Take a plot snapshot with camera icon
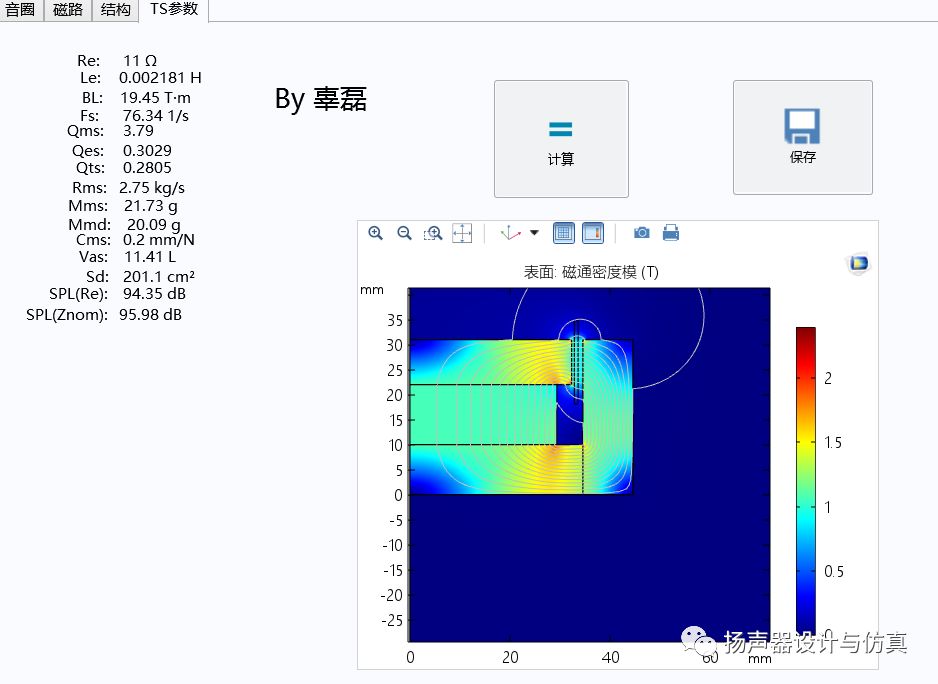The width and height of the screenshot is (938, 684). coord(642,233)
